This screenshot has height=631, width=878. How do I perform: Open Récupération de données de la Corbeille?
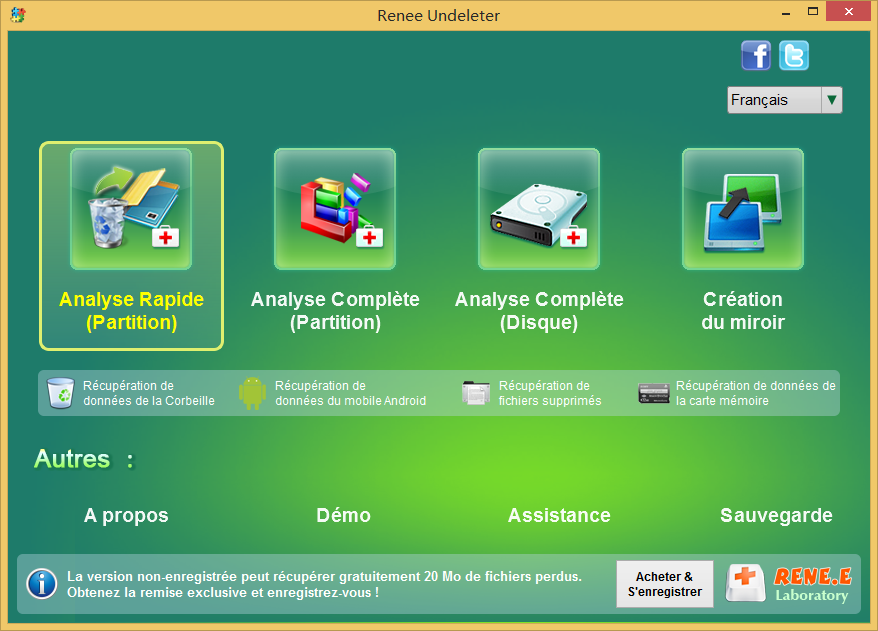(149, 393)
